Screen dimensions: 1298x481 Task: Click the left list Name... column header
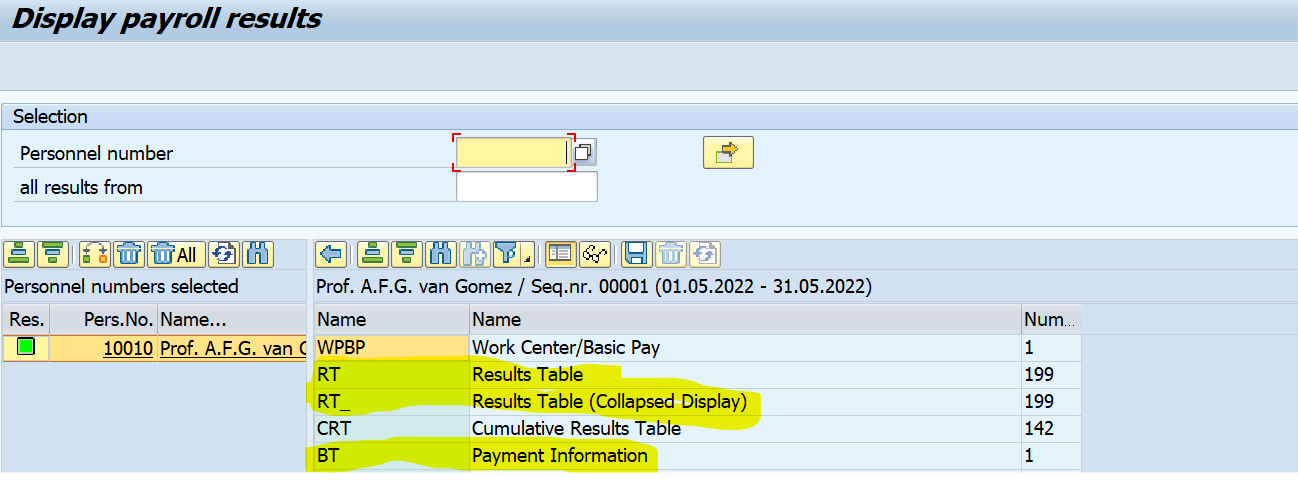coord(231,320)
